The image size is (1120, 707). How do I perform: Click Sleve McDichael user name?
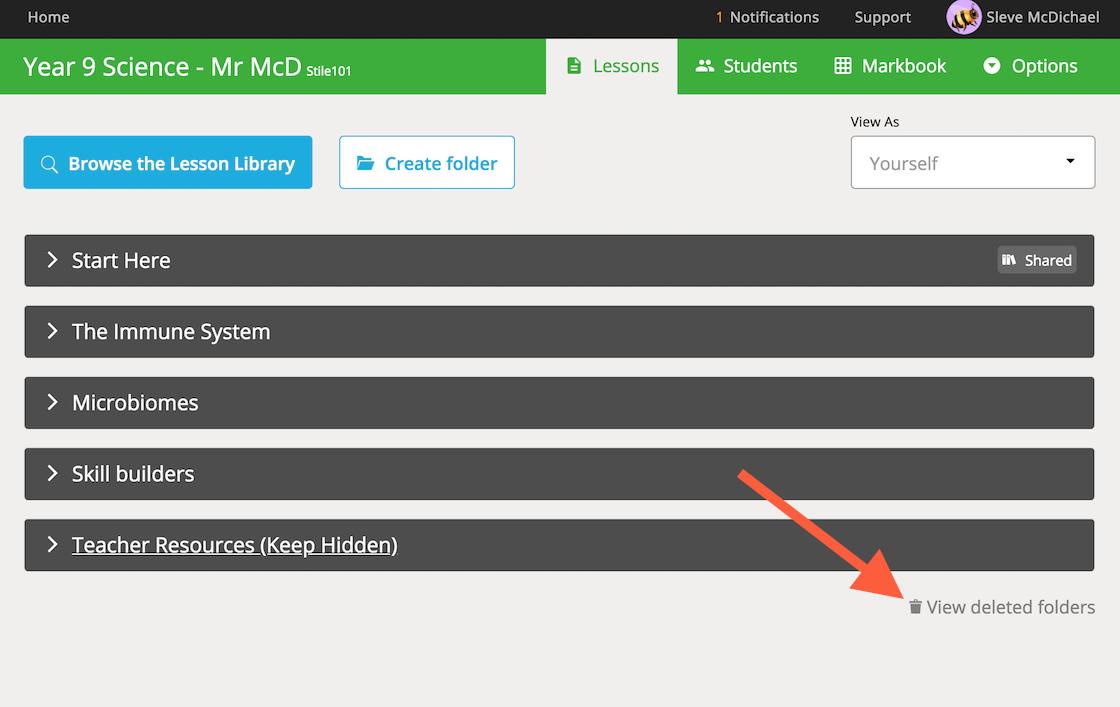coord(1042,17)
